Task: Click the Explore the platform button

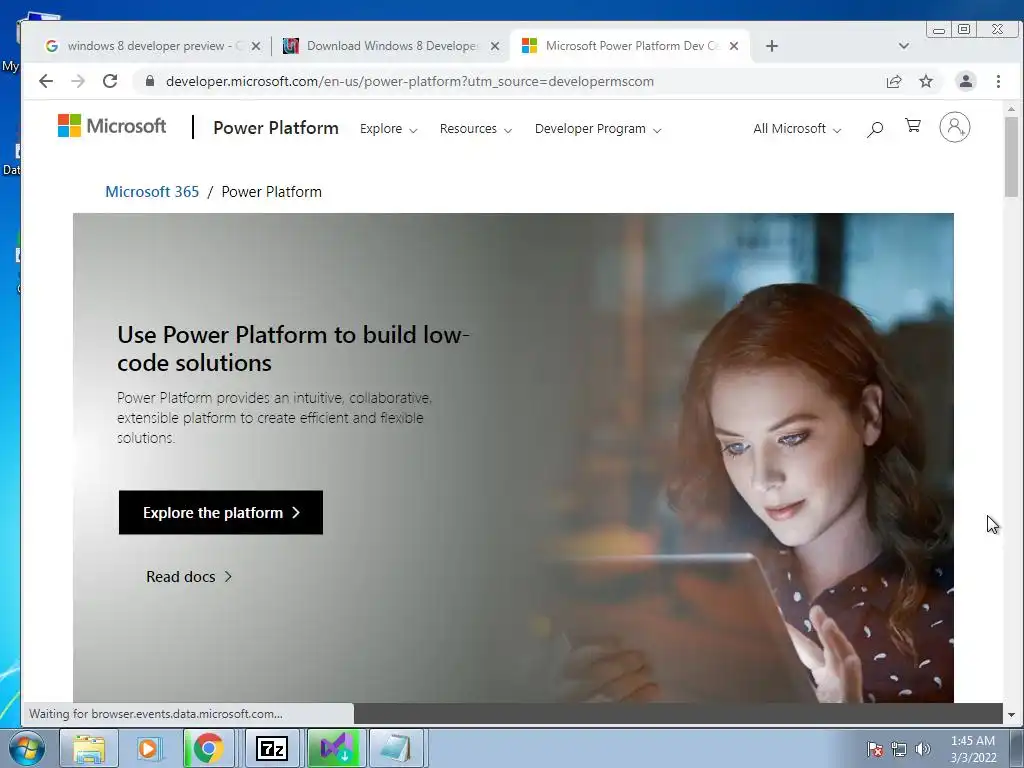Action: pyautogui.click(x=221, y=513)
